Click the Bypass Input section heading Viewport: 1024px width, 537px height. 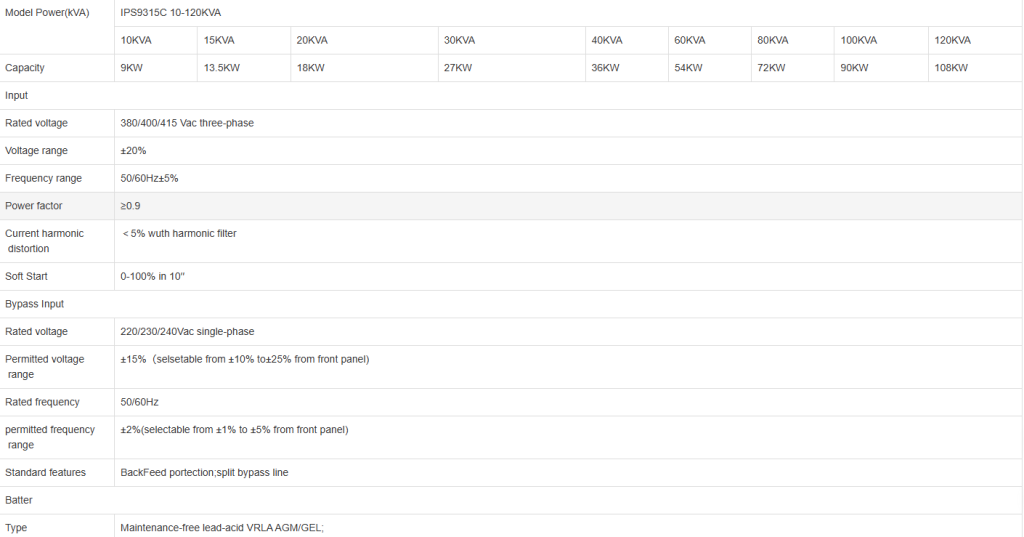(x=34, y=304)
